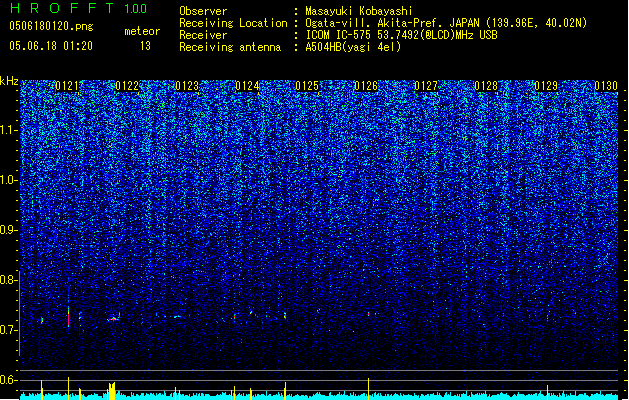Select the file name 0506180120.png

pyautogui.click(x=51, y=26)
